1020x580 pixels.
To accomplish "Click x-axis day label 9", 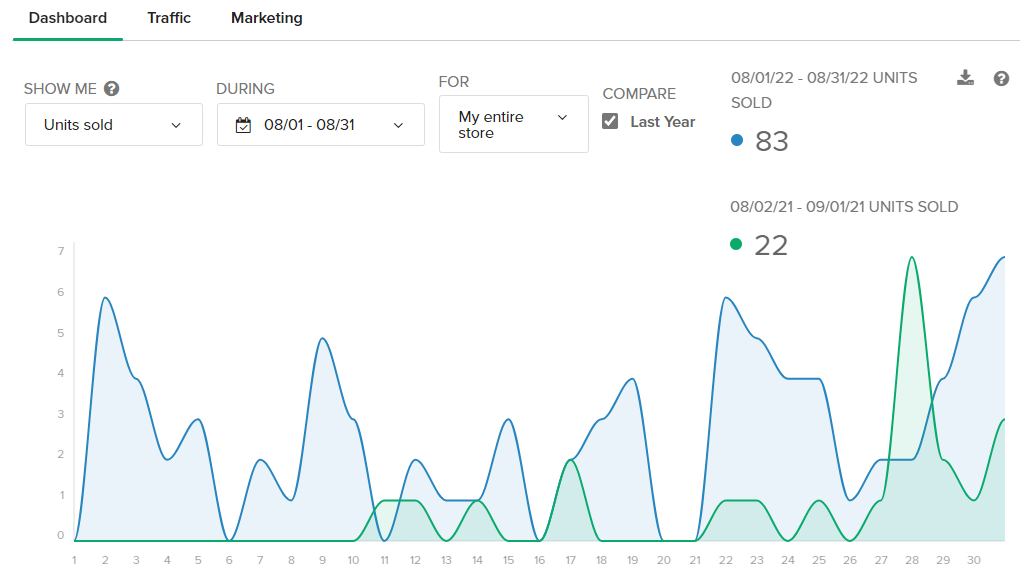I will (322, 560).
